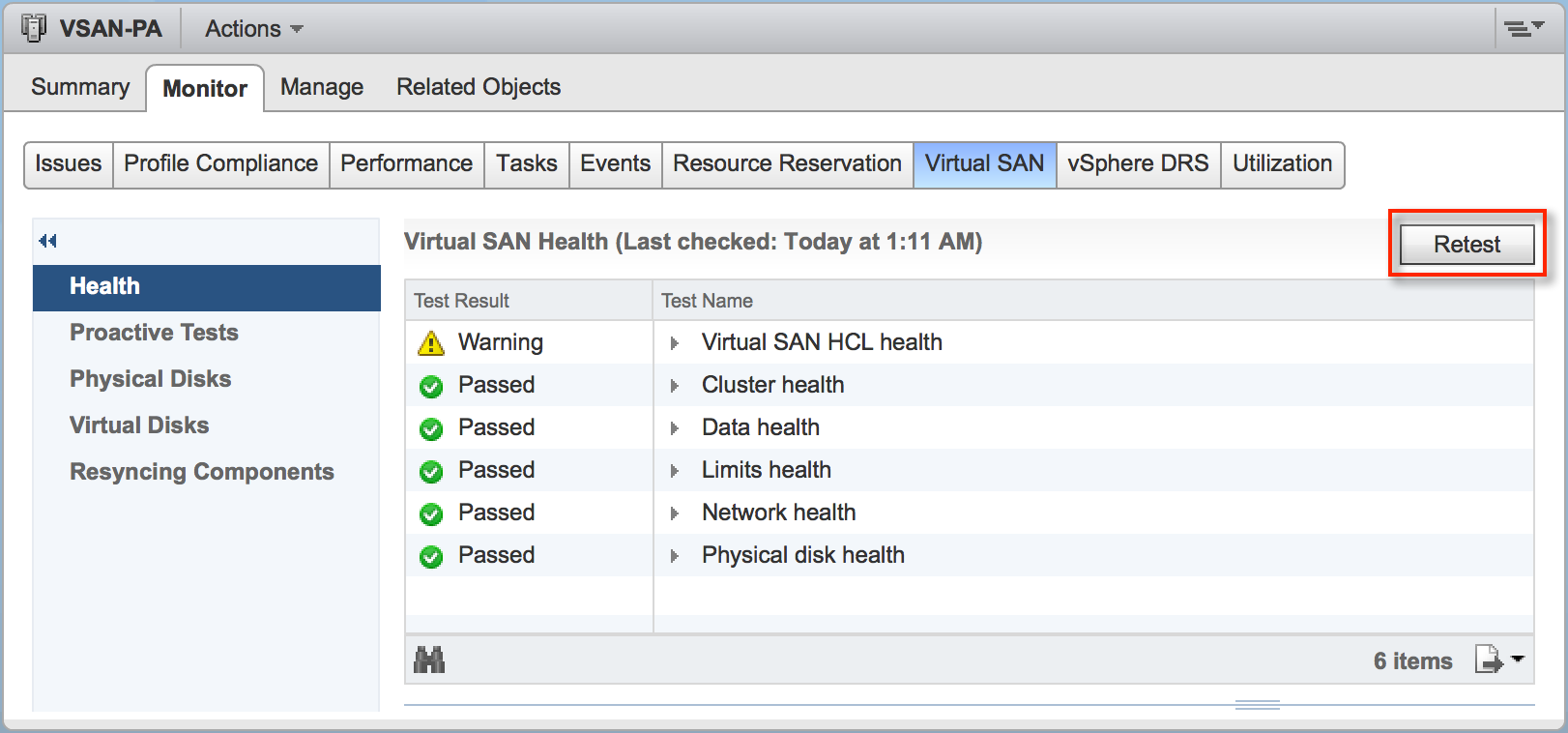Click the pane splitter handle below table

[x=1257, y=705]
